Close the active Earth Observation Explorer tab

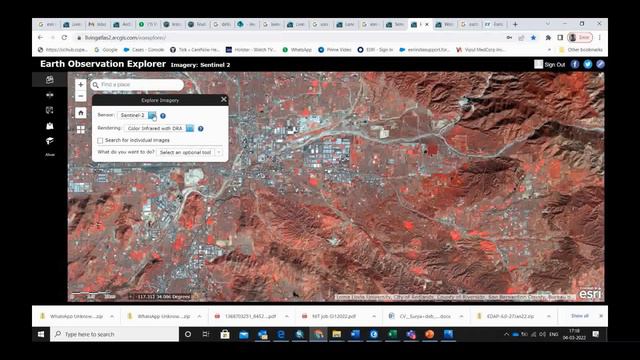coord(427,24)
